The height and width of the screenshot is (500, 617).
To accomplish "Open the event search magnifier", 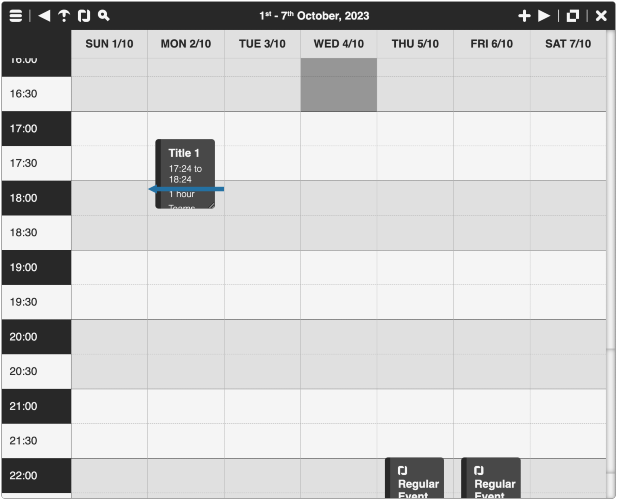I will (103, 16).
